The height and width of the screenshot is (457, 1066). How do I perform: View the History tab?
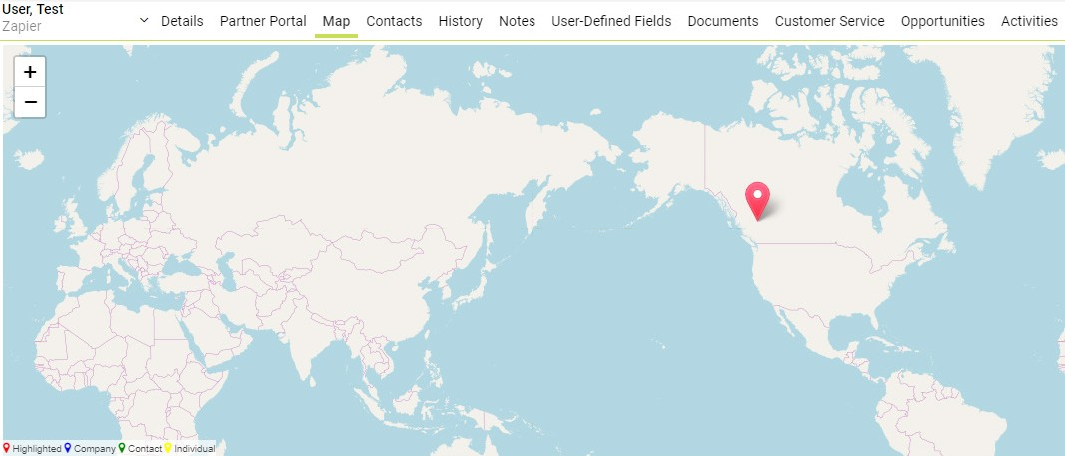(x=460, y=21)
